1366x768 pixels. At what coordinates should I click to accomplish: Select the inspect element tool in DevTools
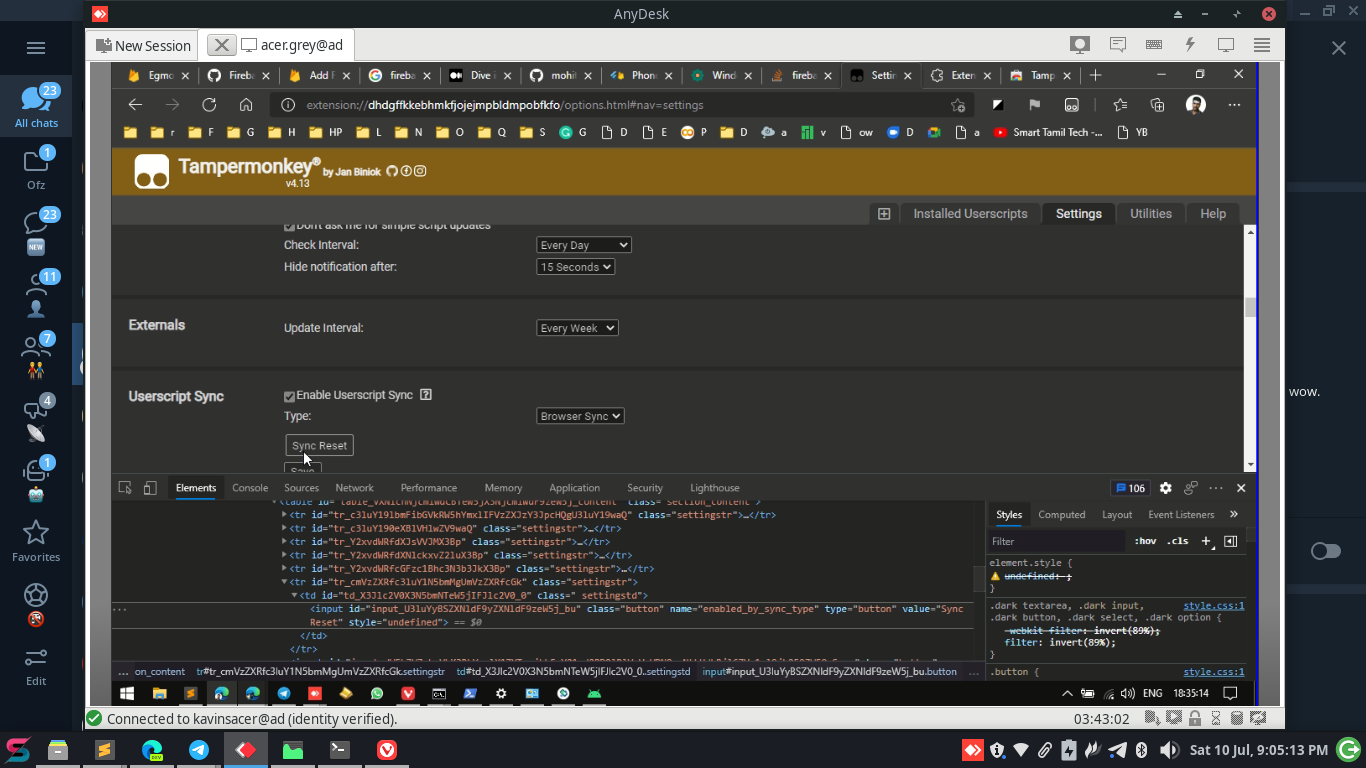(x=124, y=488)
